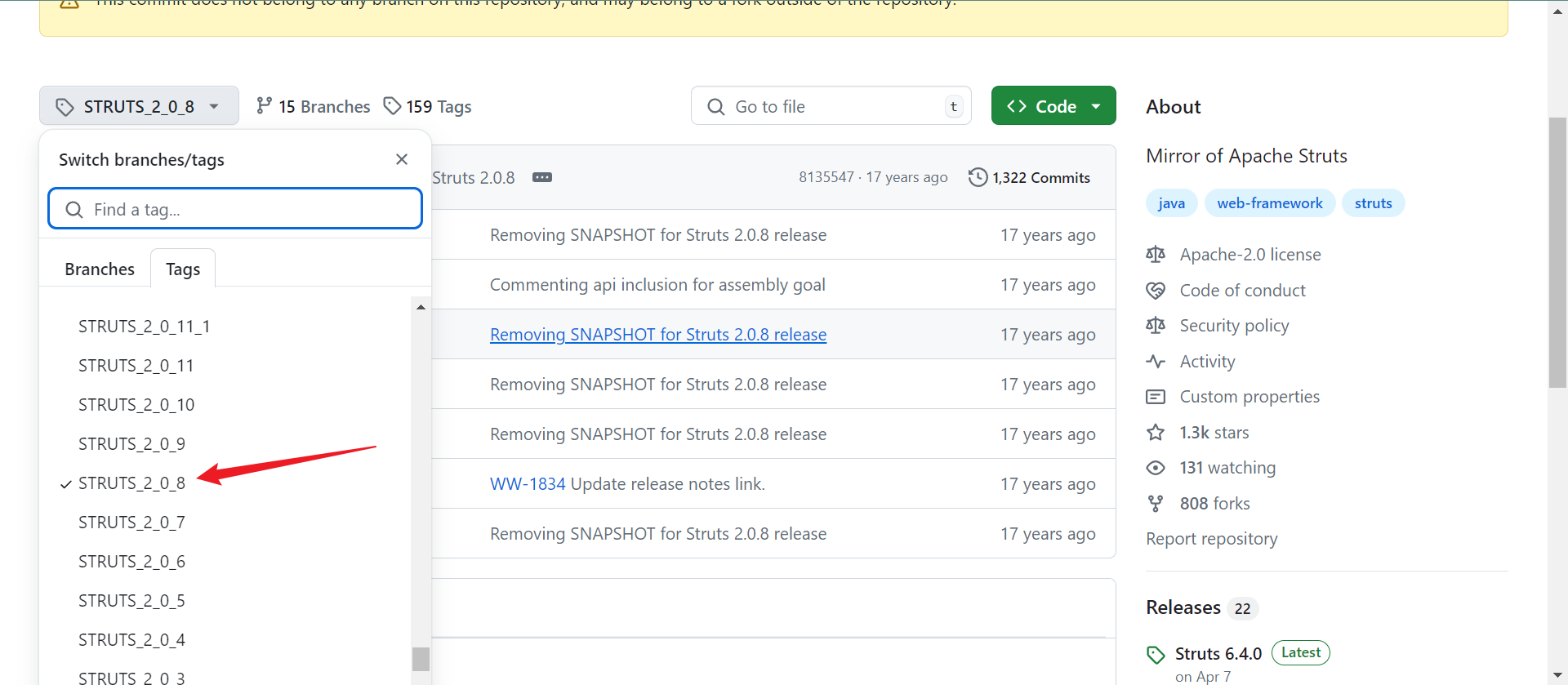Click the eye icon beside 131 watching

pyautogui.click(x=1156, y=468)
